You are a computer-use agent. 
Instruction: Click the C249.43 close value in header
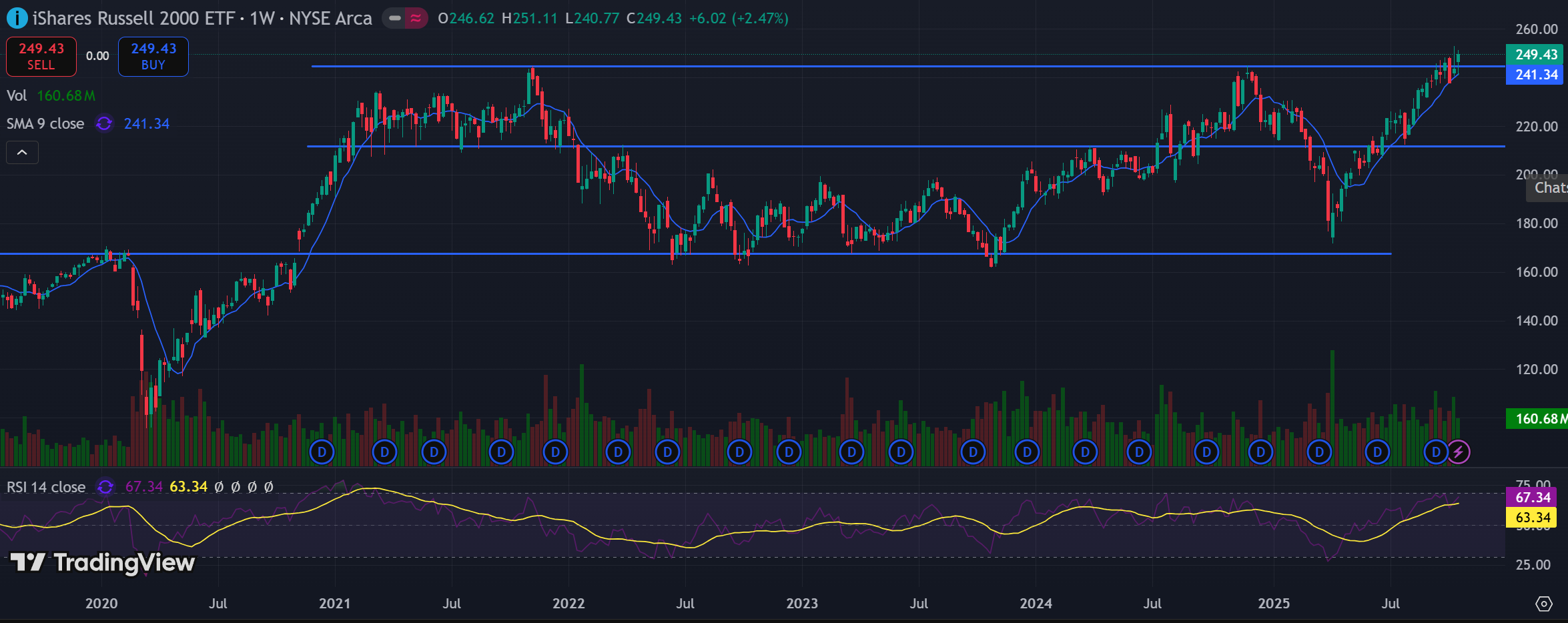point(654,18)
